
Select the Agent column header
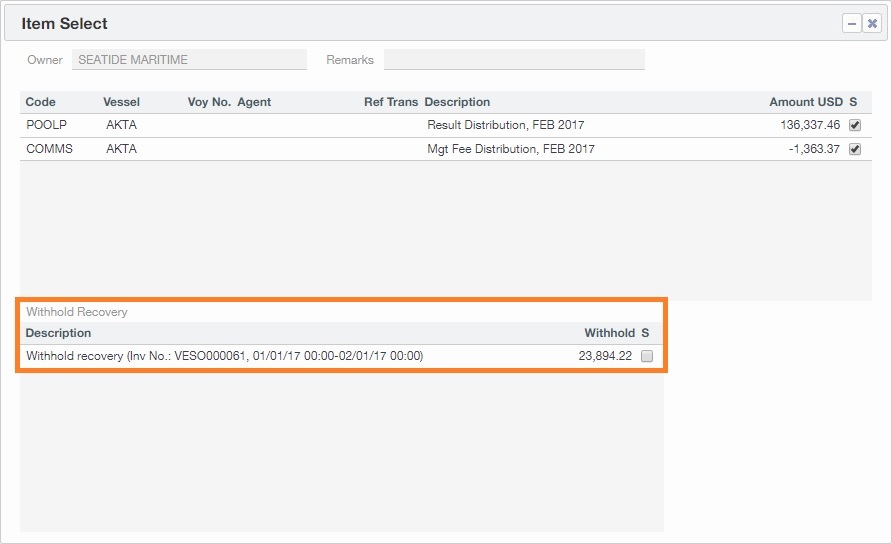(254, 102)
